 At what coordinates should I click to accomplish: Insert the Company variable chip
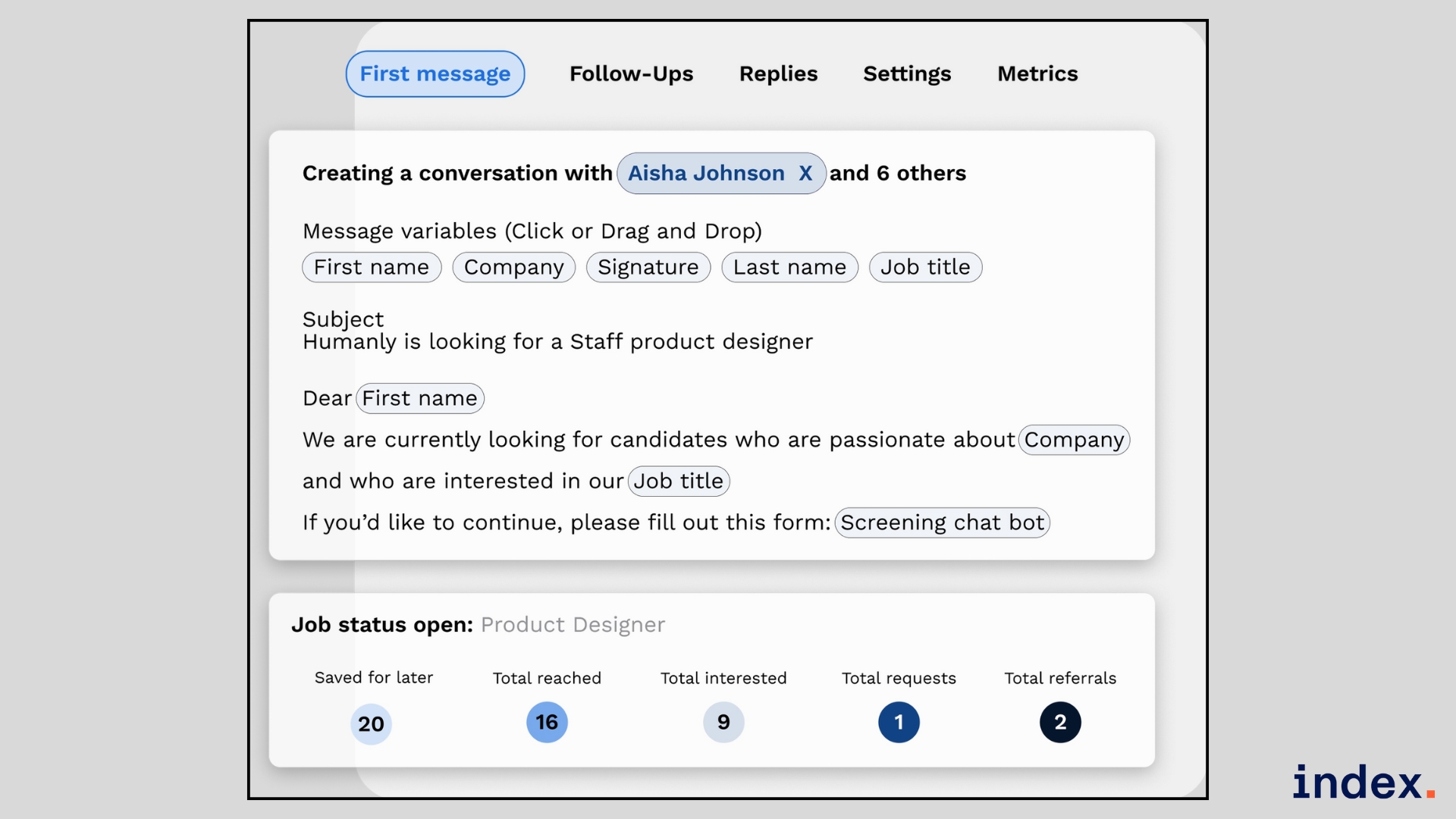tap(513, 267)
